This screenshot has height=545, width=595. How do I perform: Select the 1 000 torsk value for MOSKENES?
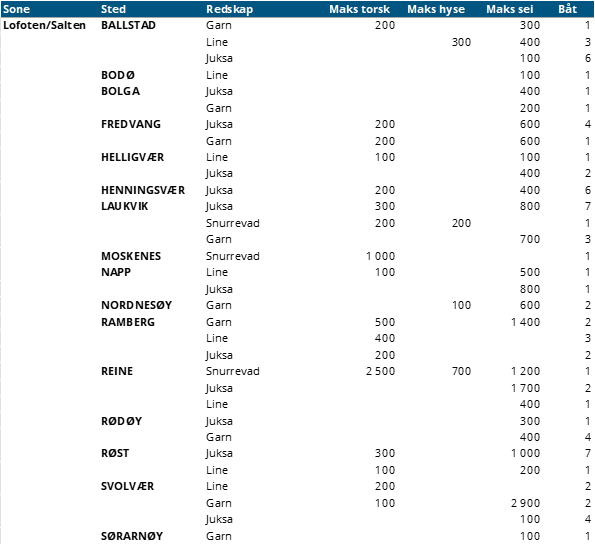coord(380,256)
